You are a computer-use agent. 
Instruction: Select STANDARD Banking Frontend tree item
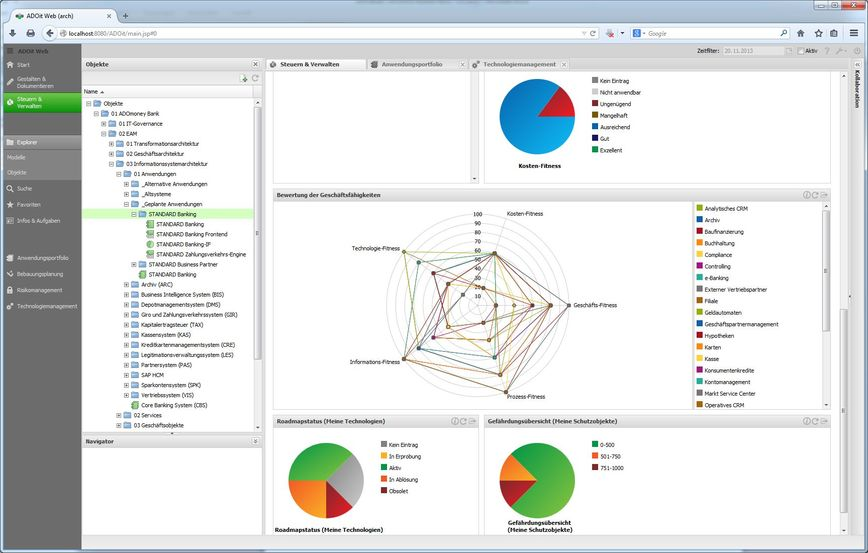[x=192, y=234]
